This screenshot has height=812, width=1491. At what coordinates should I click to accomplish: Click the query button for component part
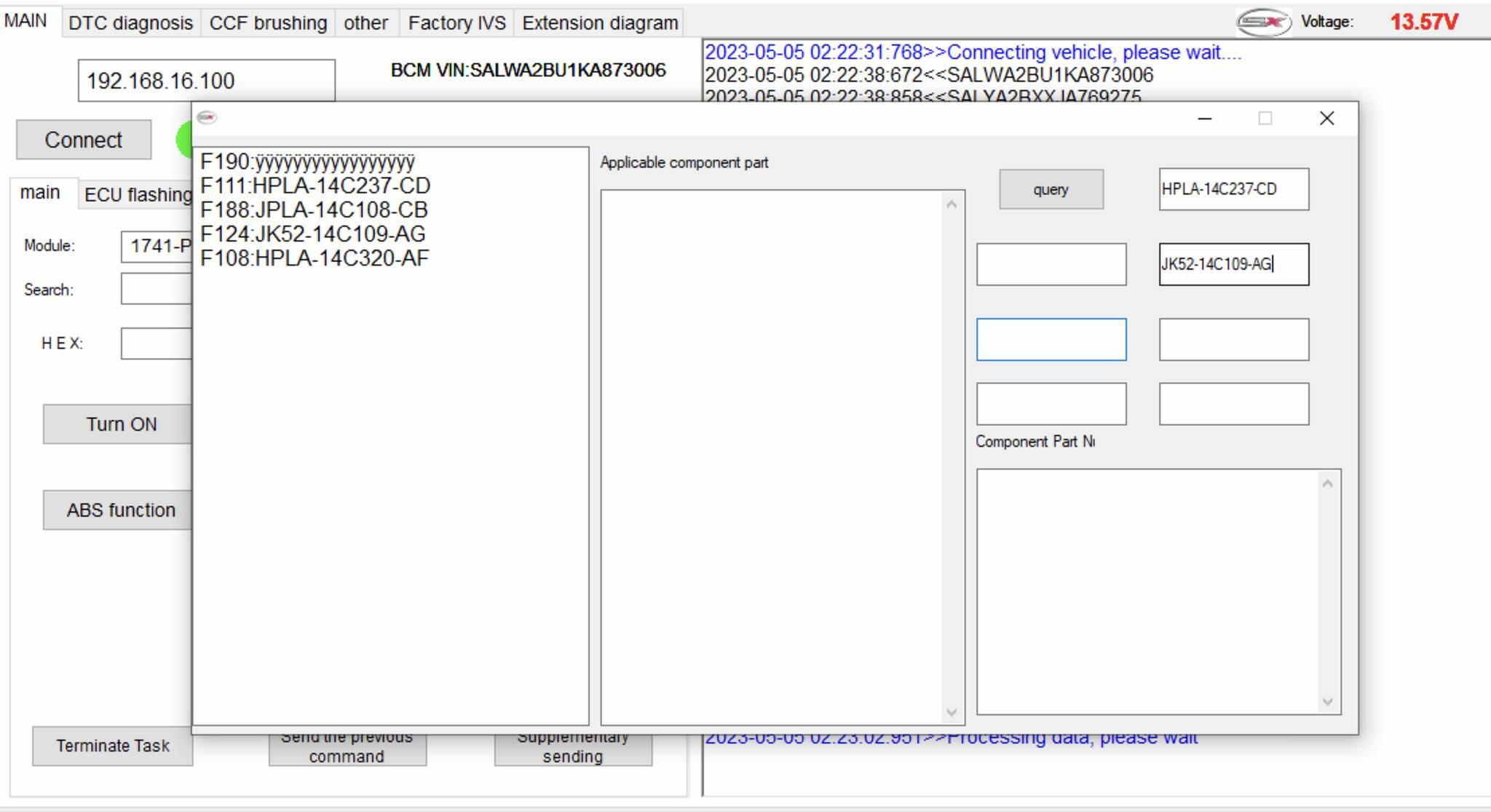click(x=1050, y=189)
